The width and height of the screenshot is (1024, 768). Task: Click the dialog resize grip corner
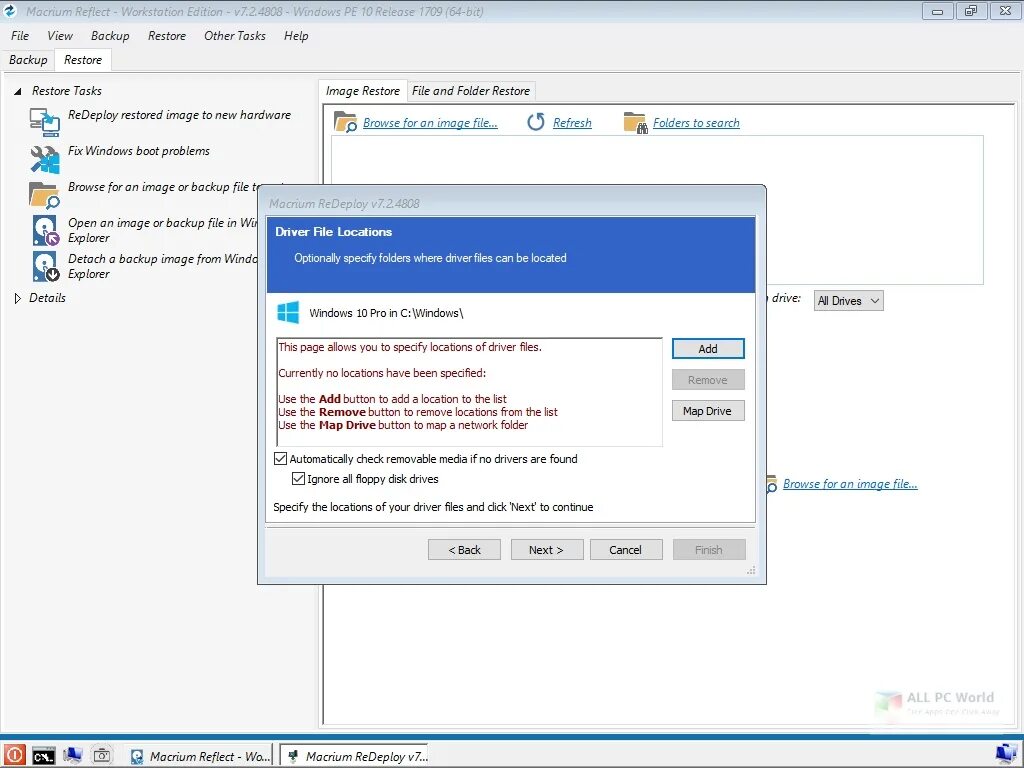point(751,570)
